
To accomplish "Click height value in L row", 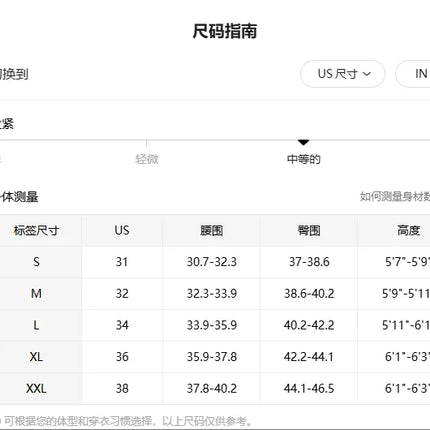I will 406,325.
